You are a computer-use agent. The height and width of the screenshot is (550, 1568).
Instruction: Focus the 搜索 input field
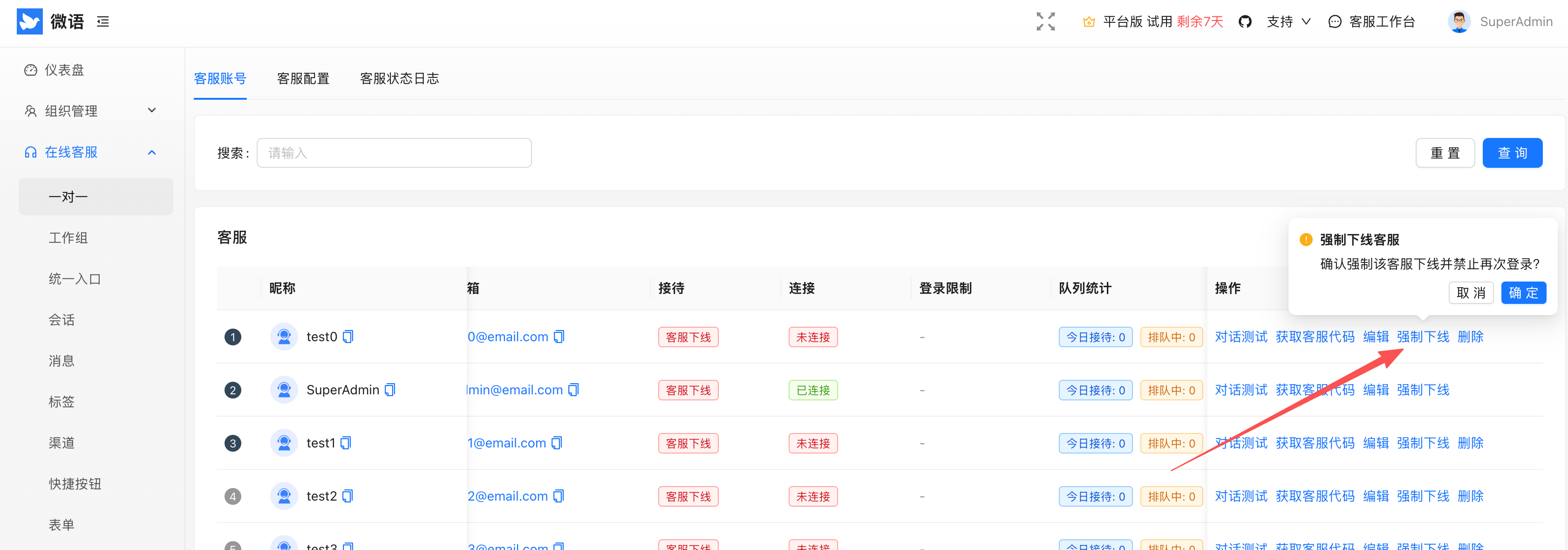coord(394,153)
